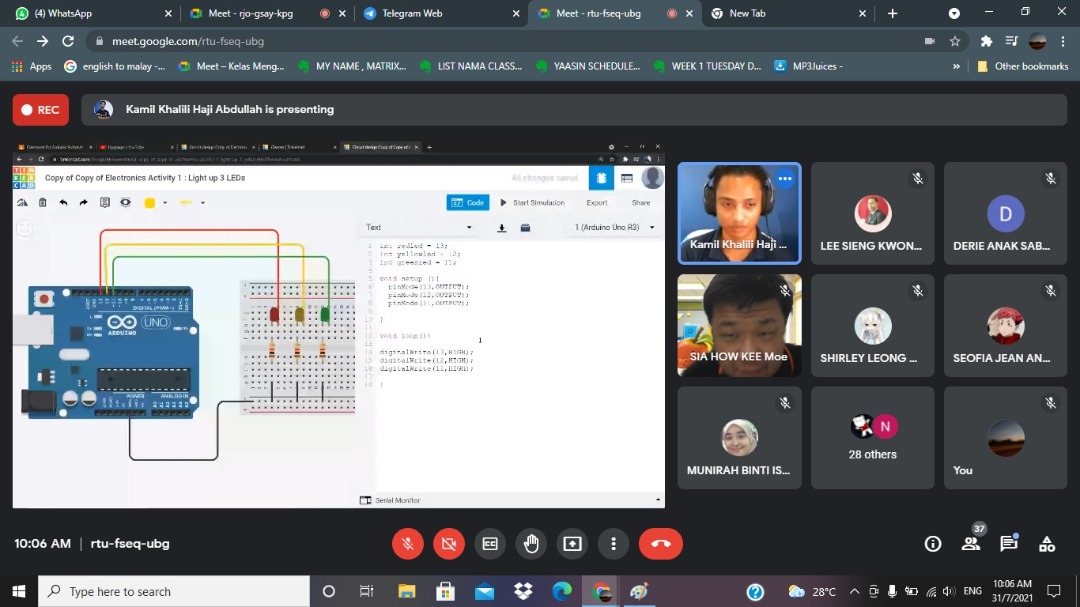Turn on the camera in Meet
This screenshot has width=1080, height=607.
click(x=448, y=544)
